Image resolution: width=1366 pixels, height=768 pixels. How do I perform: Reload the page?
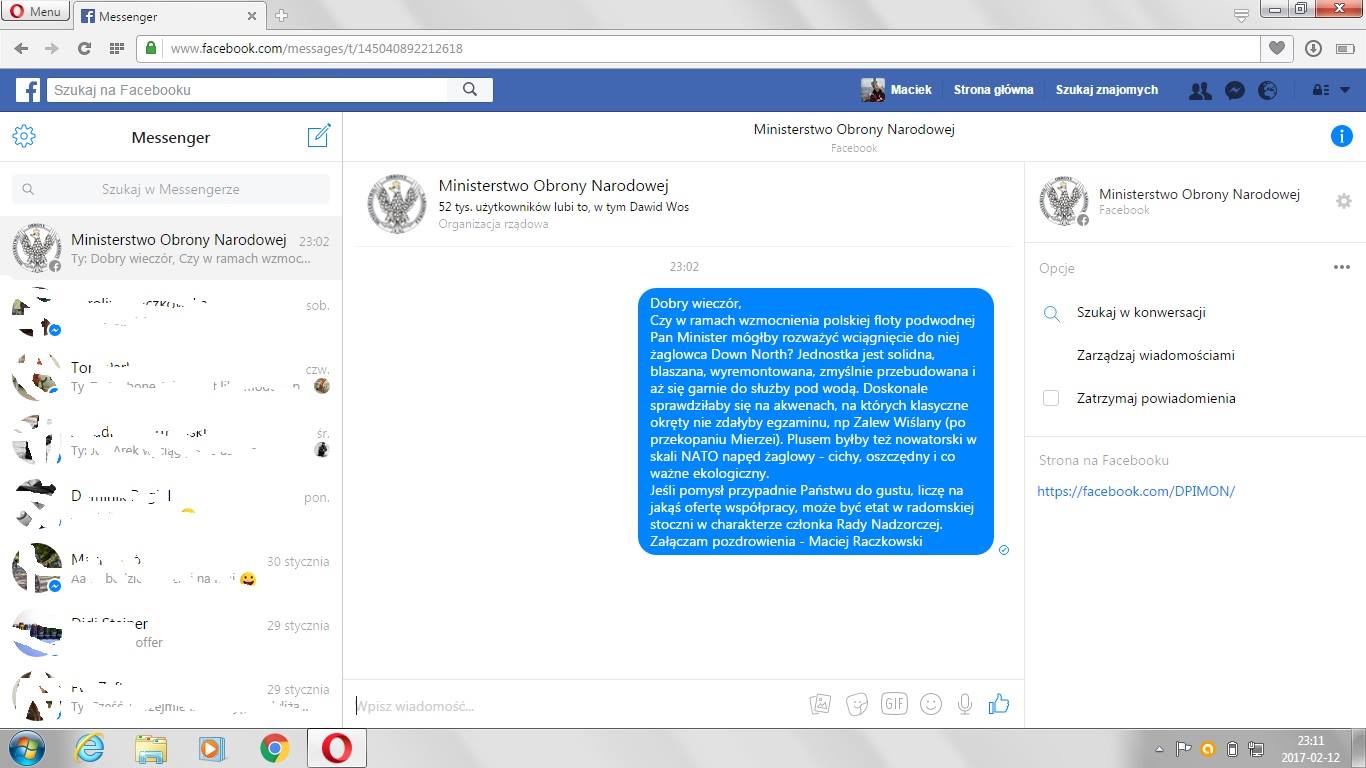click(x=84, y=48)
